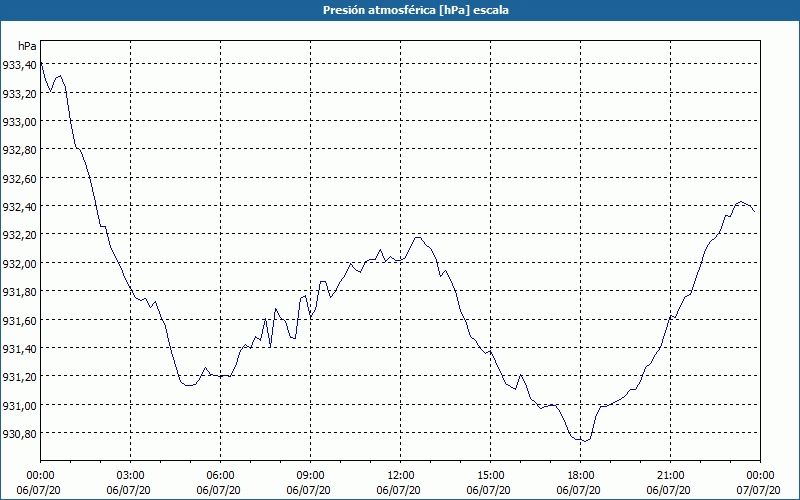The width and height of the screenshot is (800, 500).
Task: Click the 932,00 y-axis value
Action: point(19,263)
